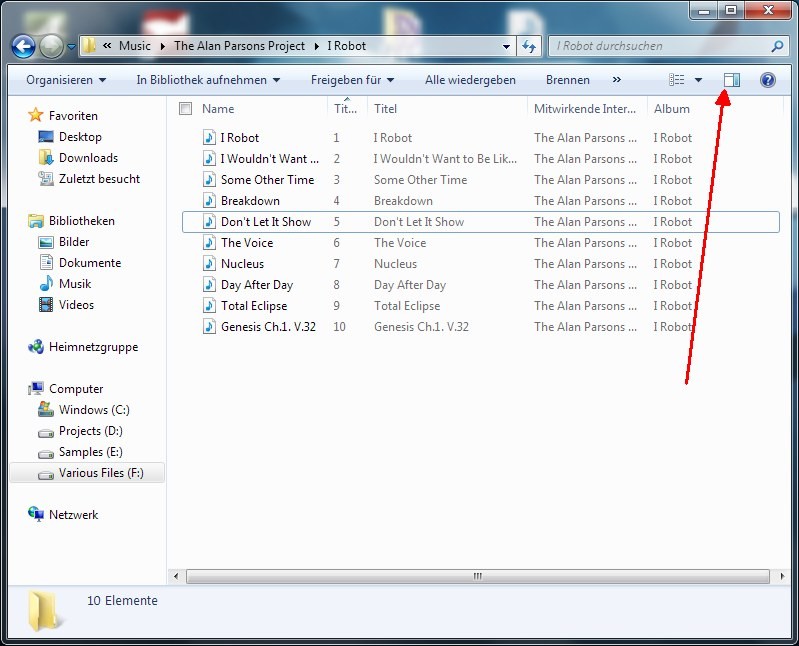
Task: Select file 'I Wouldn't Want ...'
Action: [270, 158]
